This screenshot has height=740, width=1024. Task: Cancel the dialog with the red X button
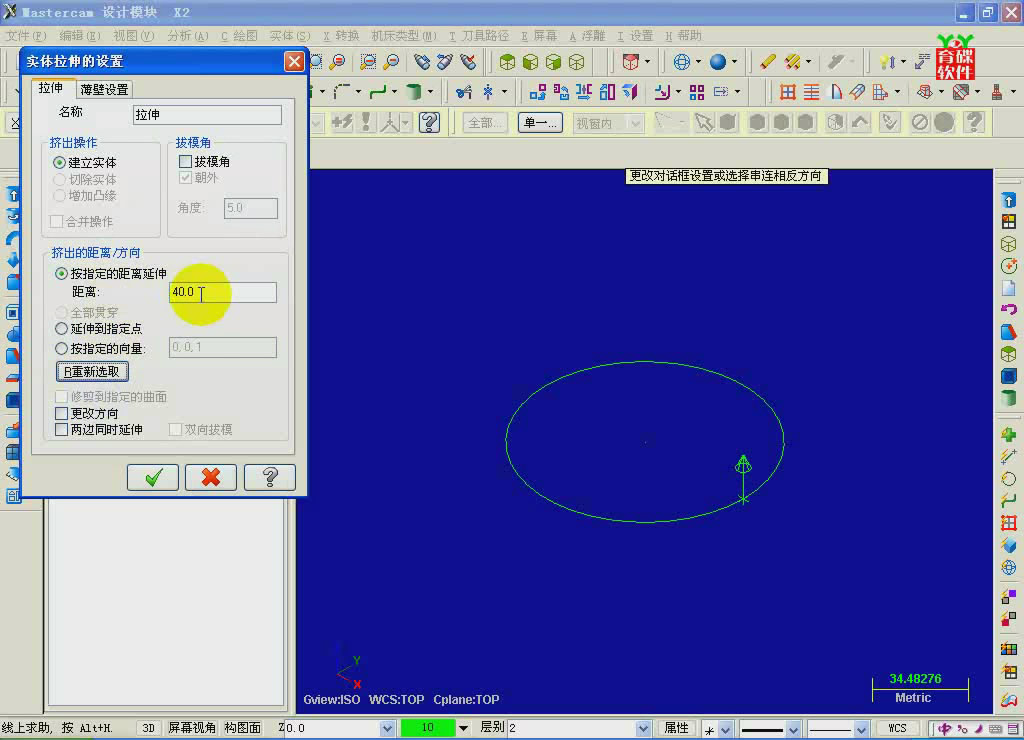(x=211, y=477)
